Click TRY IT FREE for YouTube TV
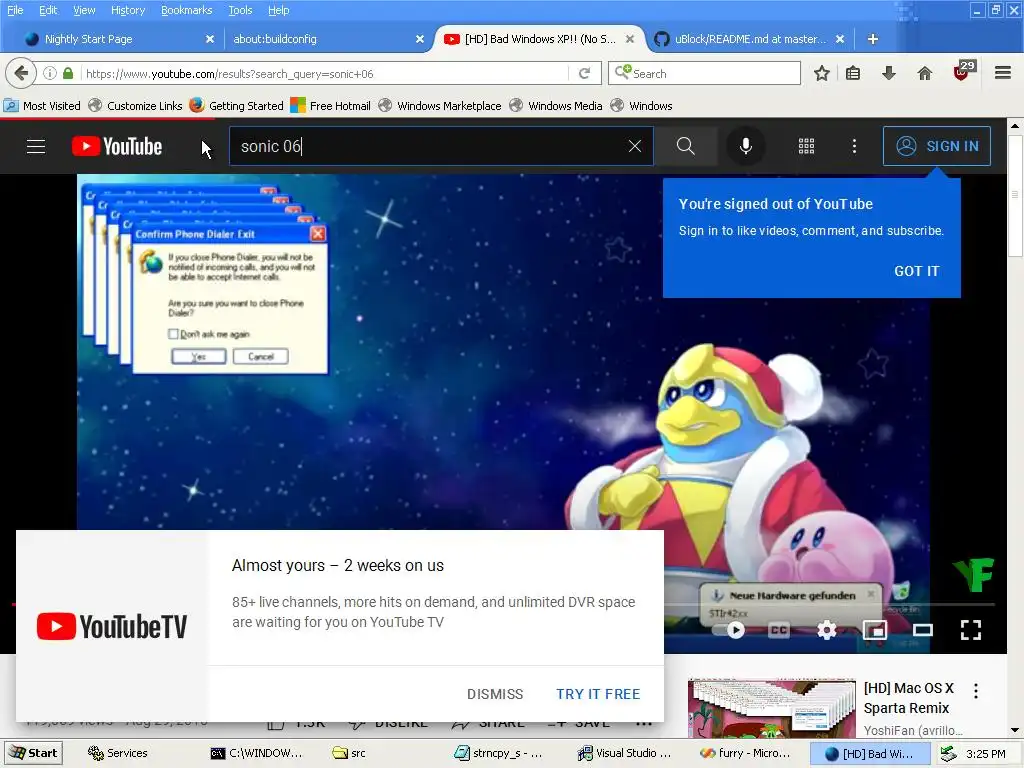The image size is (1024, 768). [x=598, y=694]
